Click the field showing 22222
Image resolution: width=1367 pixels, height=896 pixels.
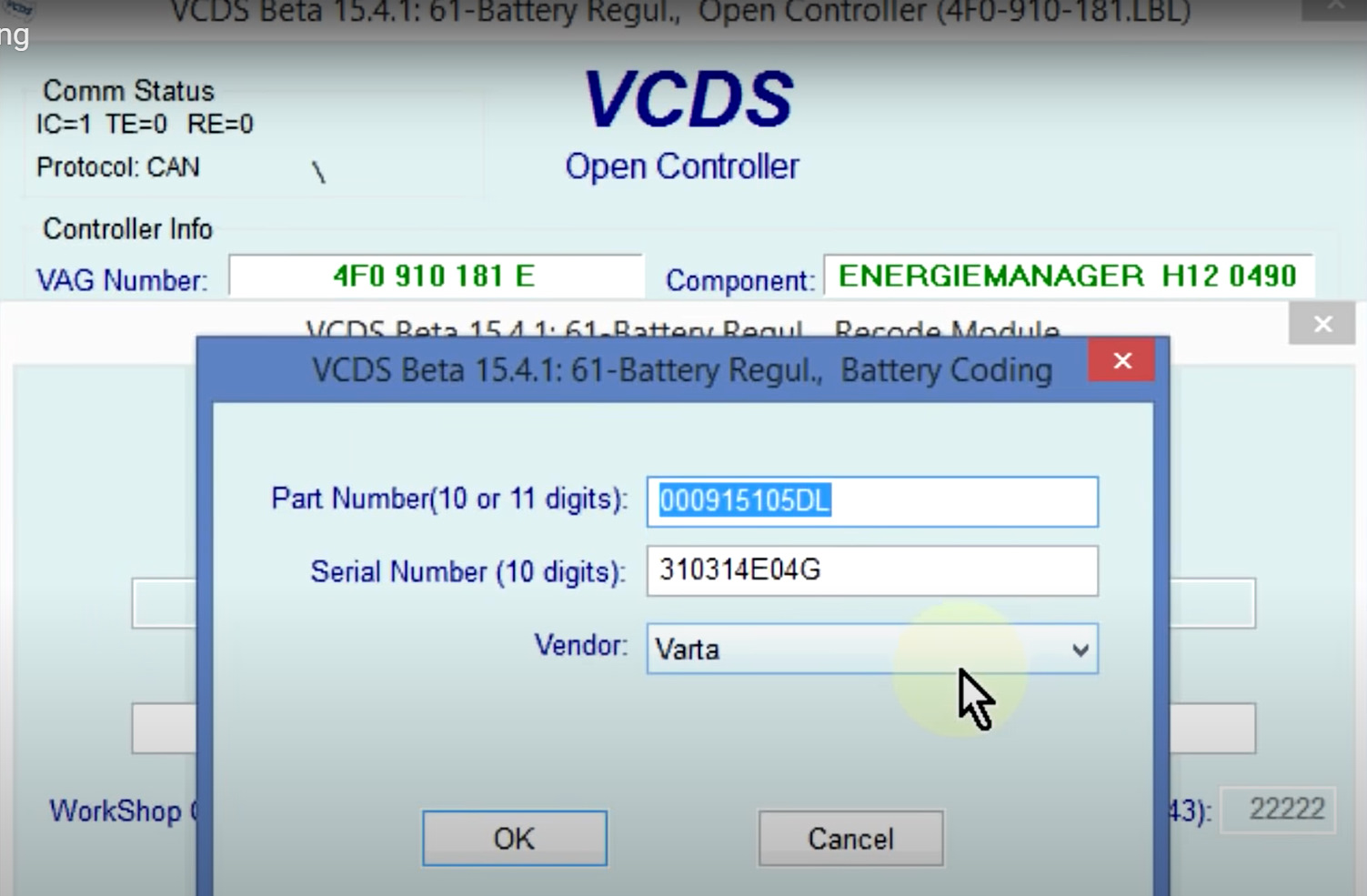1278,810
